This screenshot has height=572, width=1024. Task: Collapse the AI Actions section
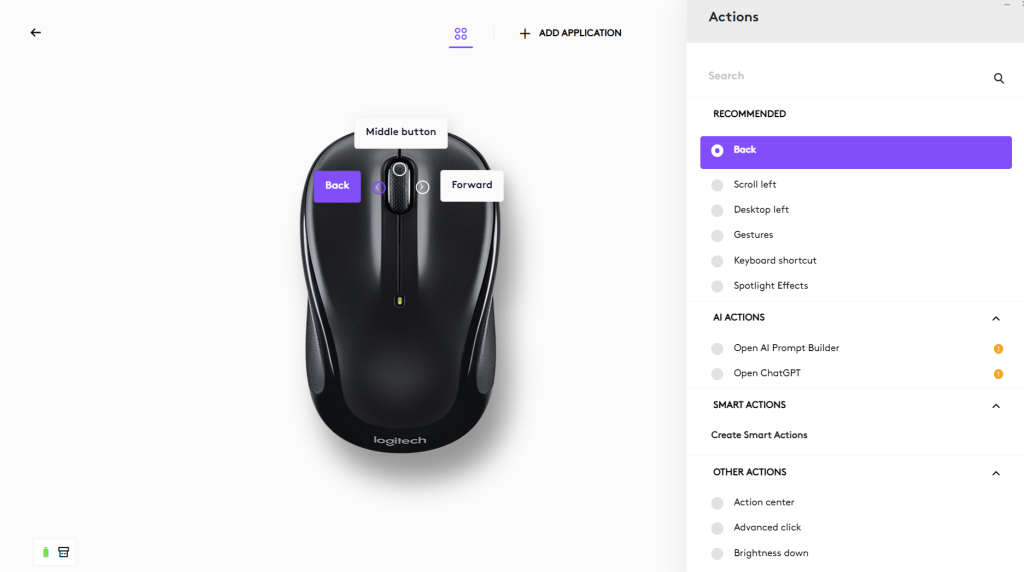tap(995, 319)
